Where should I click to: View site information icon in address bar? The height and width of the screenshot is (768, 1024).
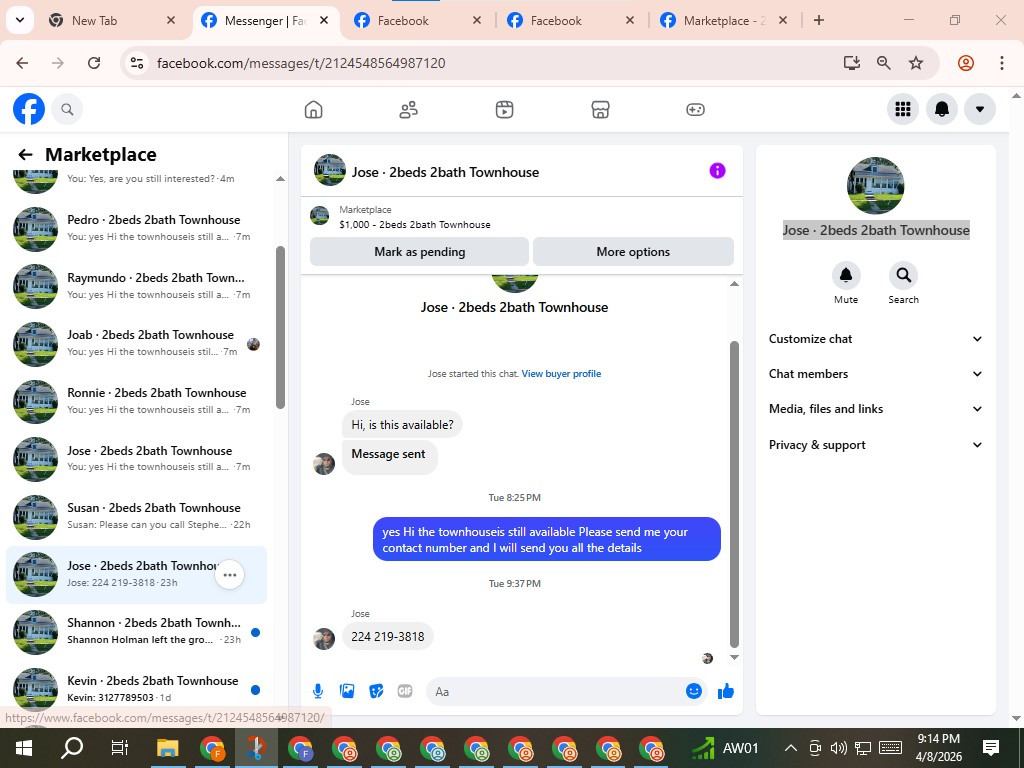click(x=136, y=63)
